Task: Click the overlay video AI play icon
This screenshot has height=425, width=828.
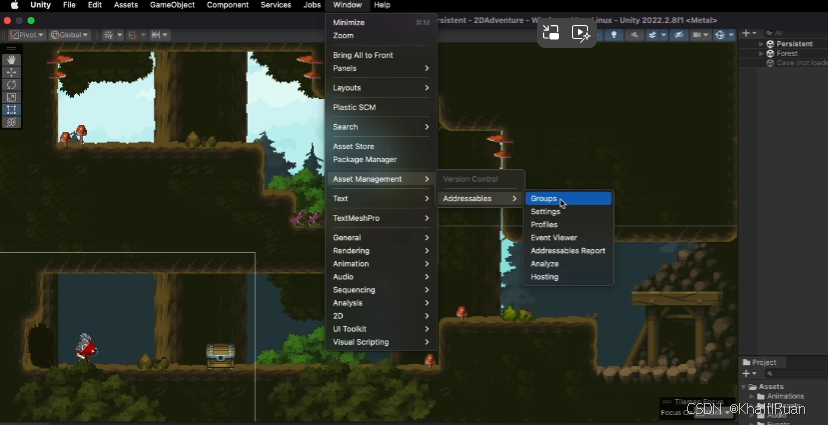Action: 581,33
